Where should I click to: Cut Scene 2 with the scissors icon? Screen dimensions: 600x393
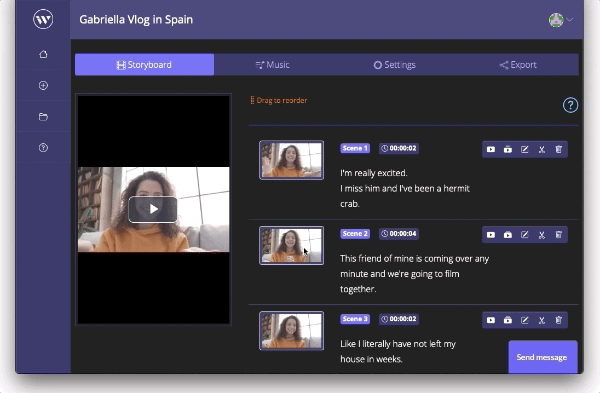(x=541, y=235)
